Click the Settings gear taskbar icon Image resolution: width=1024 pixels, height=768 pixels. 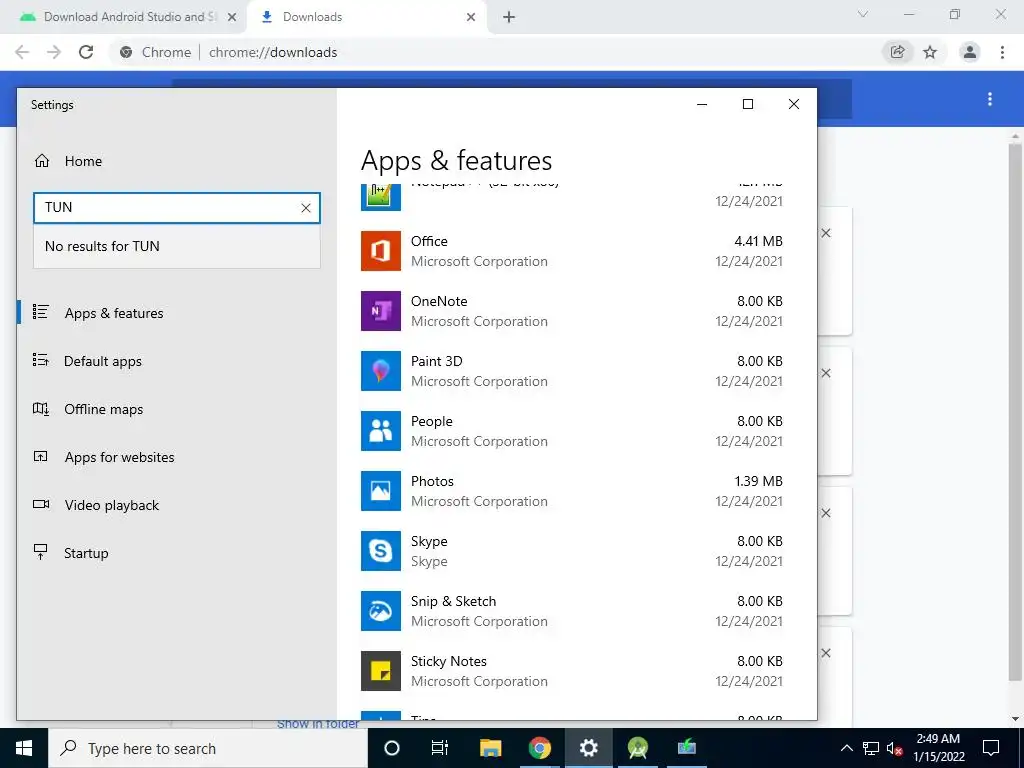pos(588,748)
